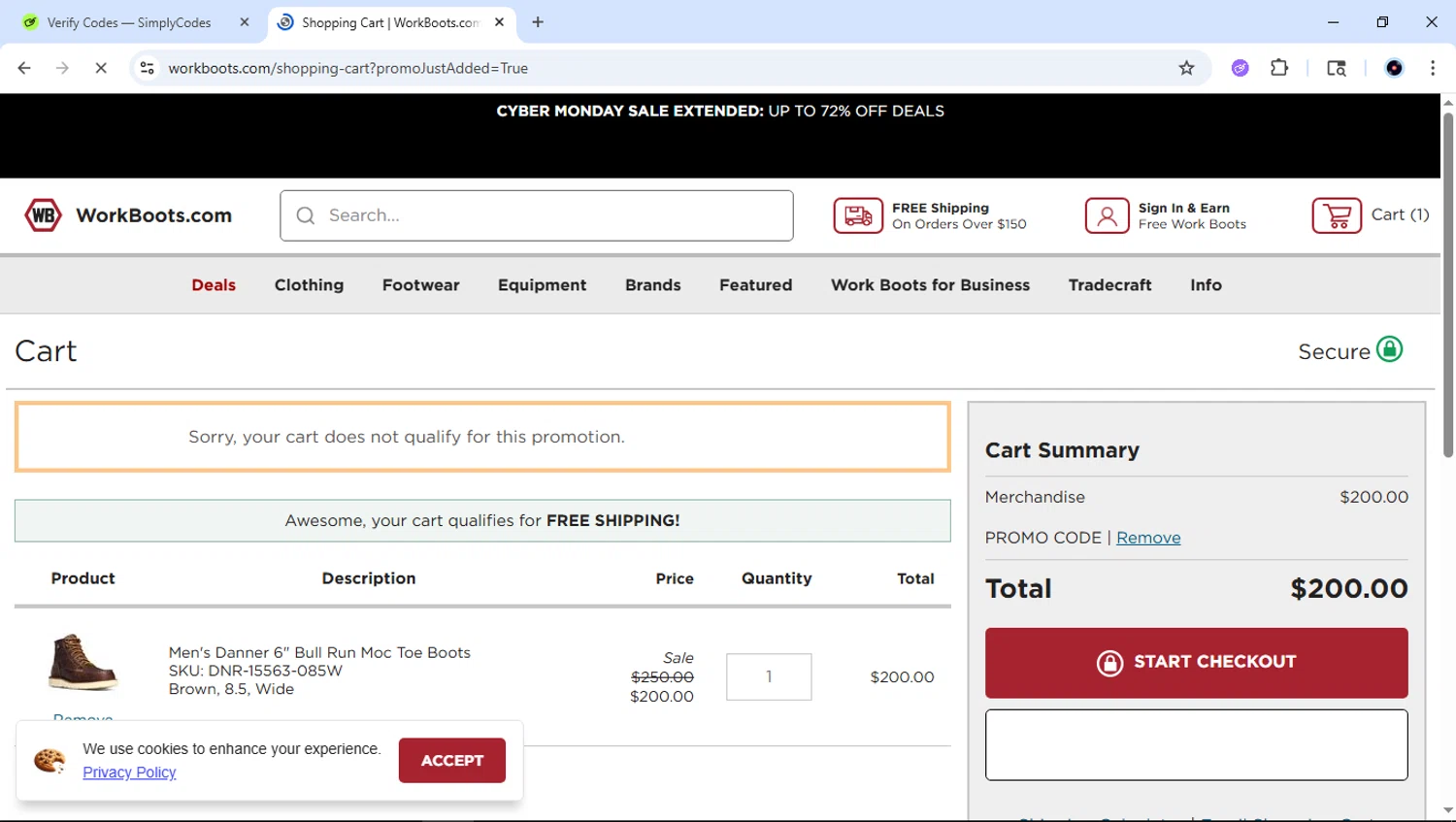Open the Chrome profile avatar
Screen dimensions: 1456x822
point(1394,68)
